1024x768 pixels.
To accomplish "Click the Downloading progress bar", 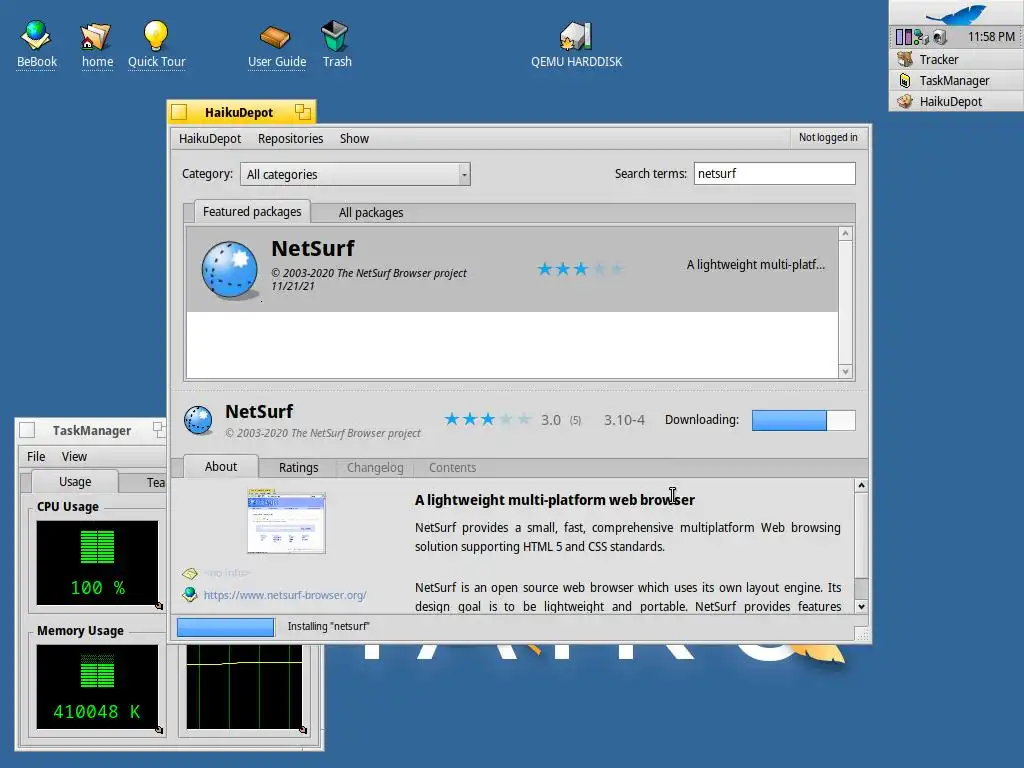I will (x=803, y=420).
